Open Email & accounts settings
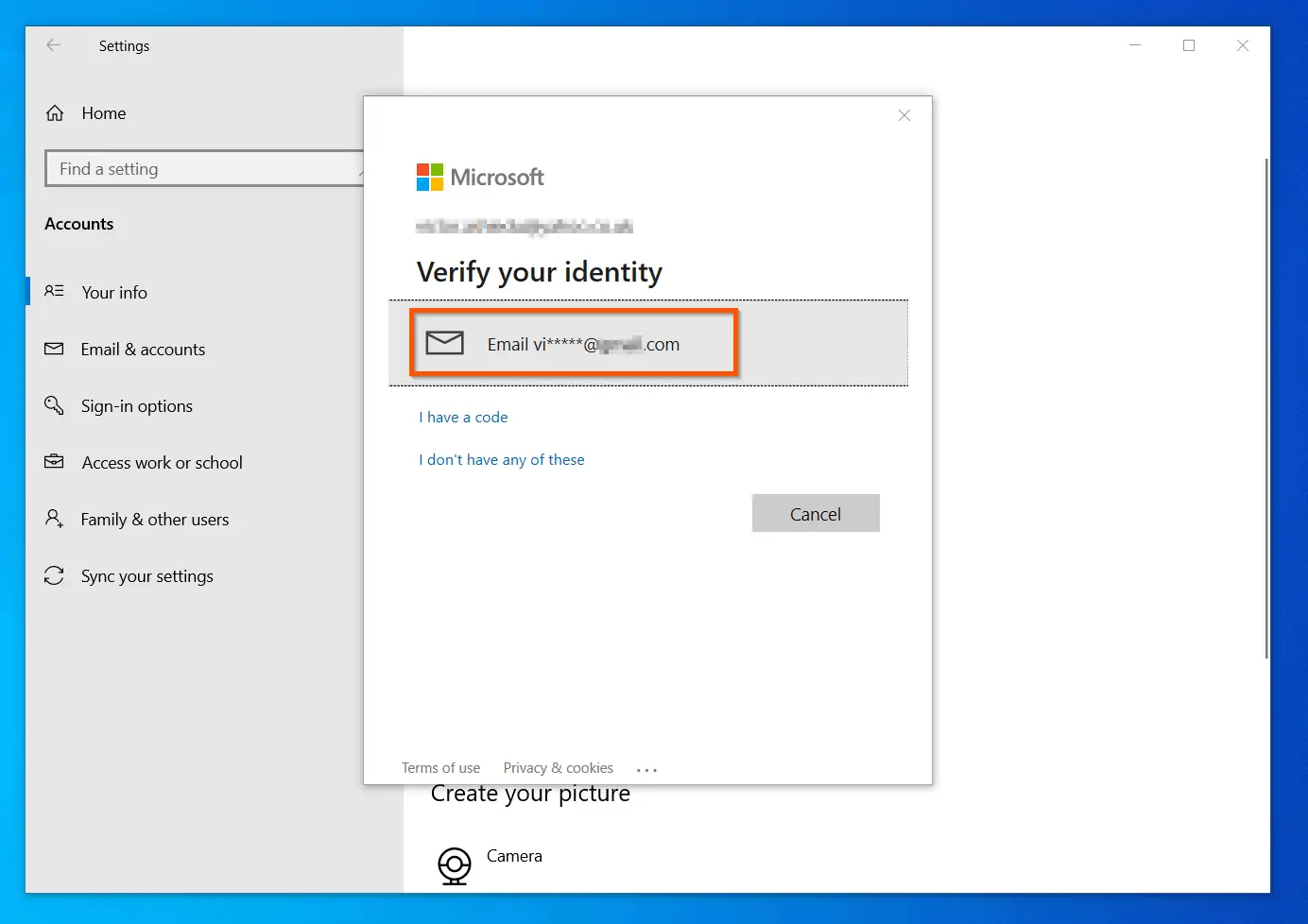Screen dimensions: 1308x924 point(143,350)
